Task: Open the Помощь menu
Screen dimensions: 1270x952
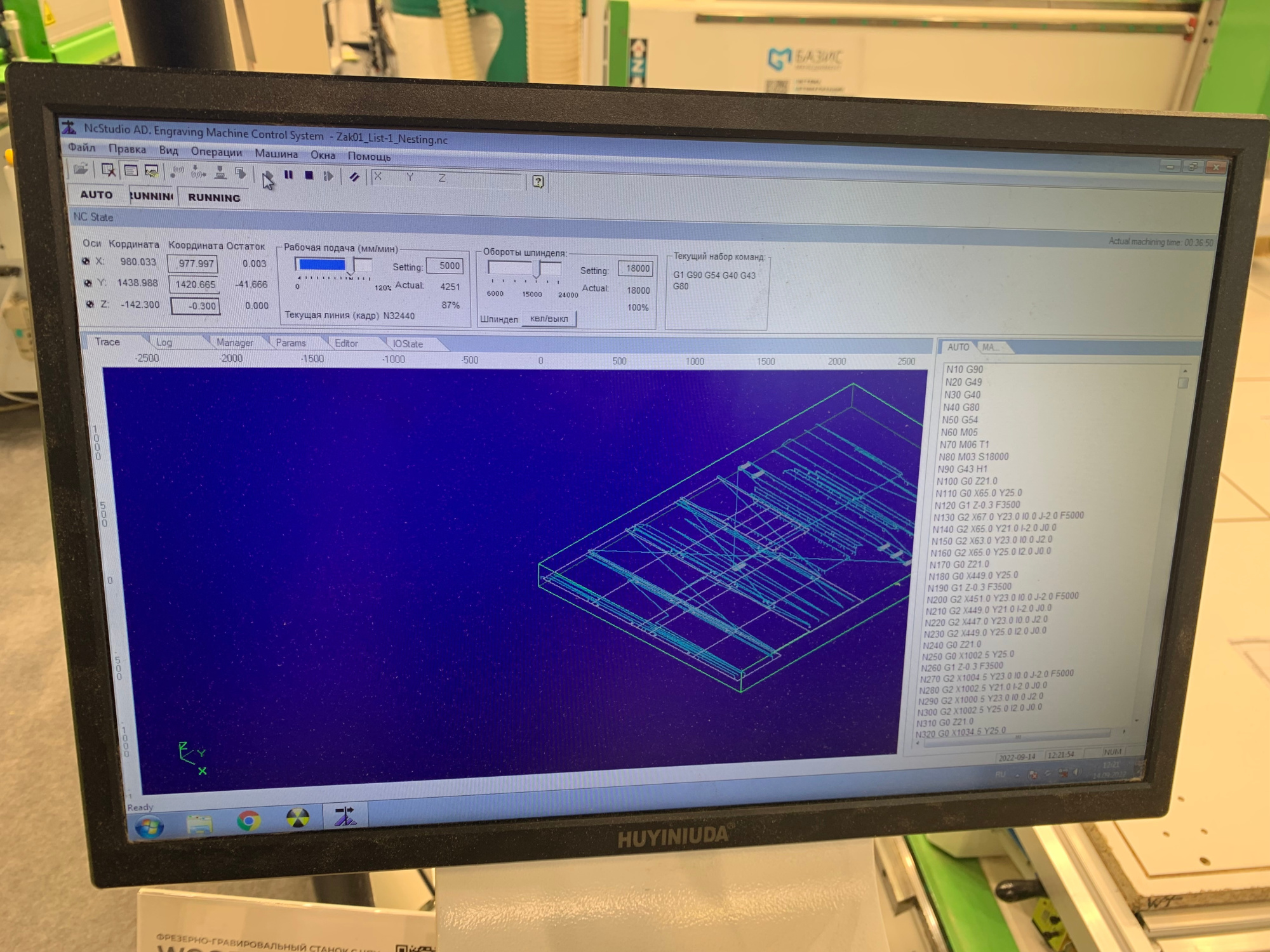Action: pos(369,156)
